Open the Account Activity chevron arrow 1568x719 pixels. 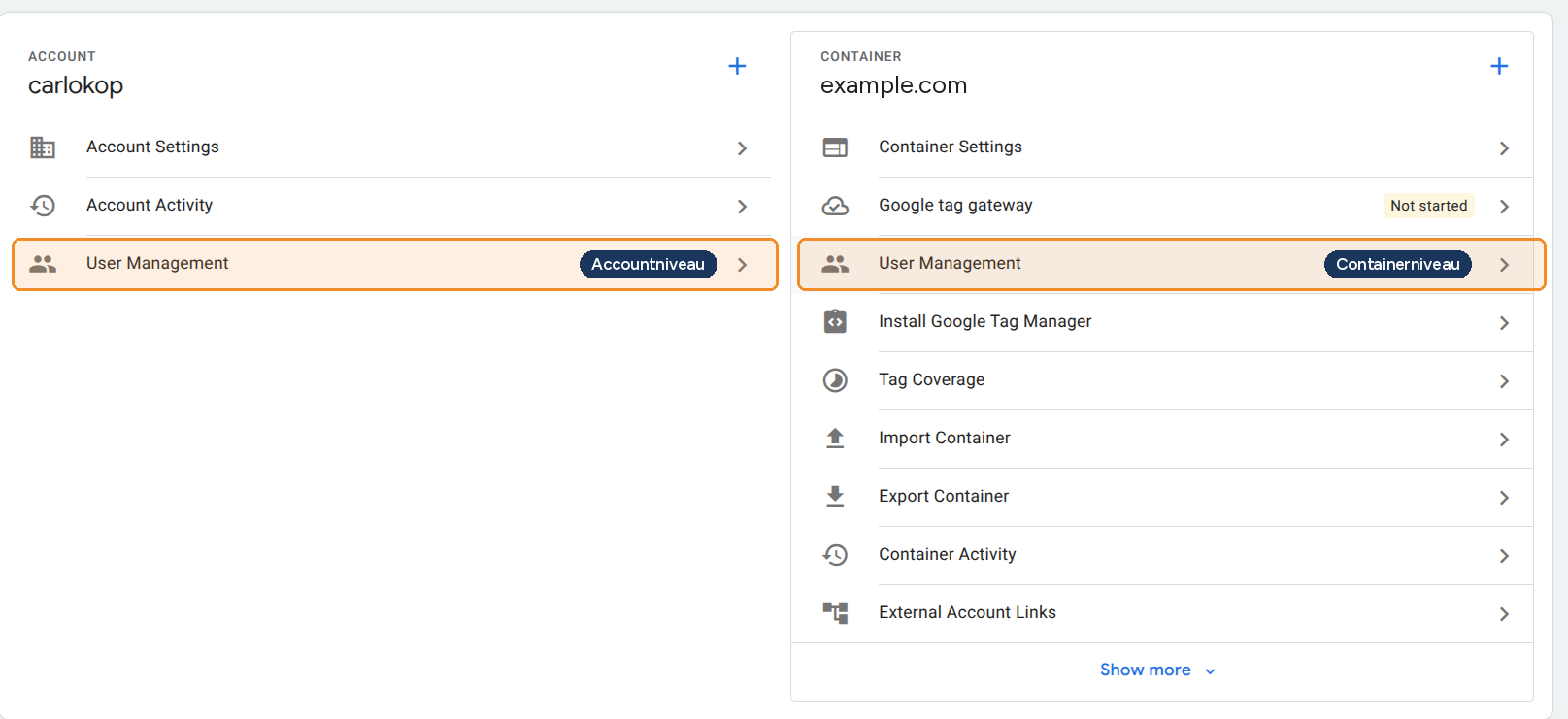coord(742,207)
